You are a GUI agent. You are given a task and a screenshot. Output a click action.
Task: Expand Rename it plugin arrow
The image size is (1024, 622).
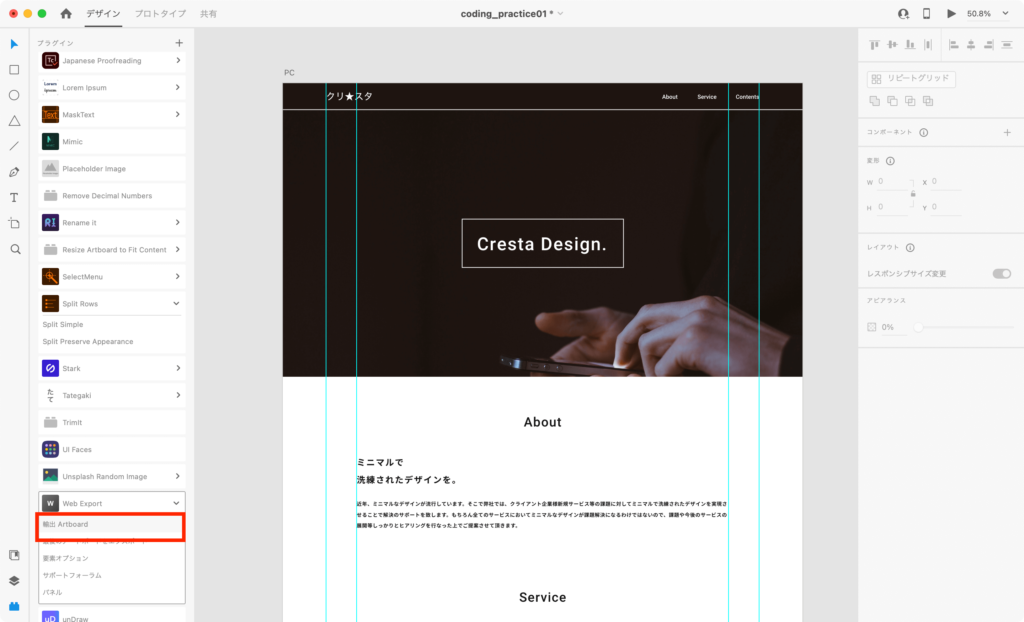point(178,222)
